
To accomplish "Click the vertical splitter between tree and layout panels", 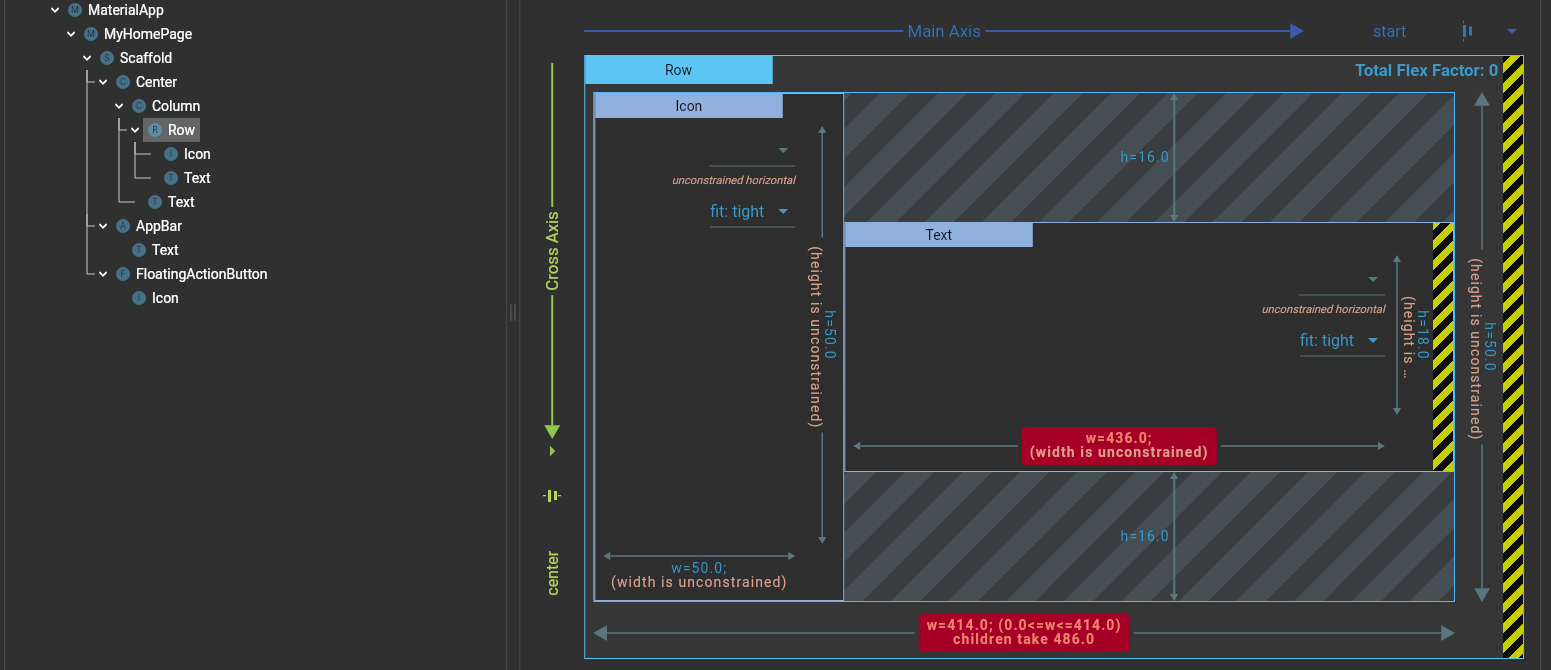I will [x=513, y=312].
